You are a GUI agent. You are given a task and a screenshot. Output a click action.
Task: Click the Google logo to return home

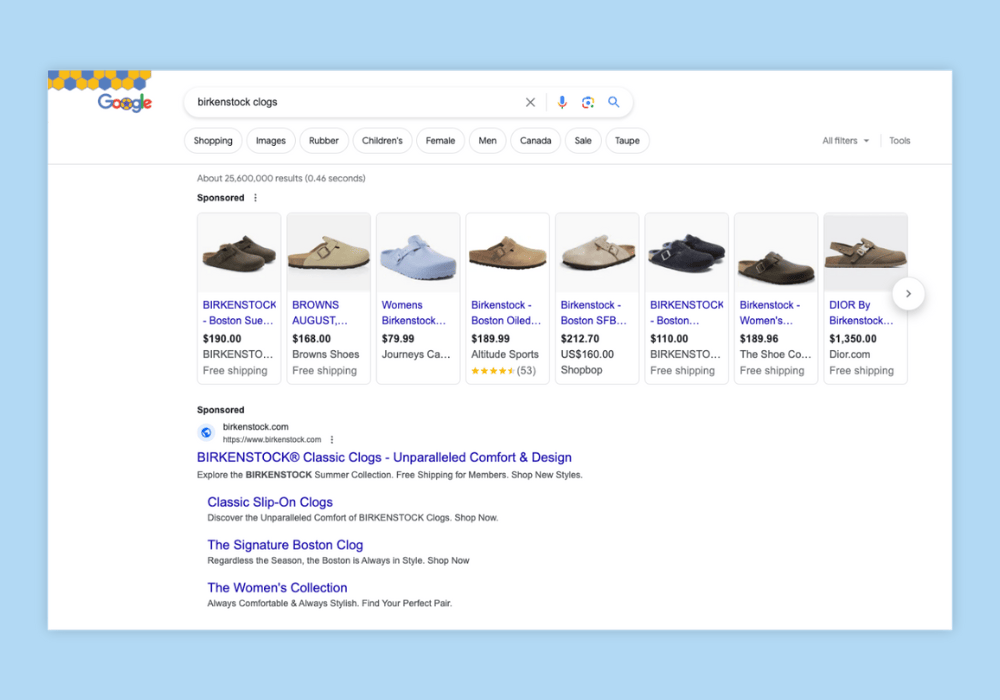(123, 101)
